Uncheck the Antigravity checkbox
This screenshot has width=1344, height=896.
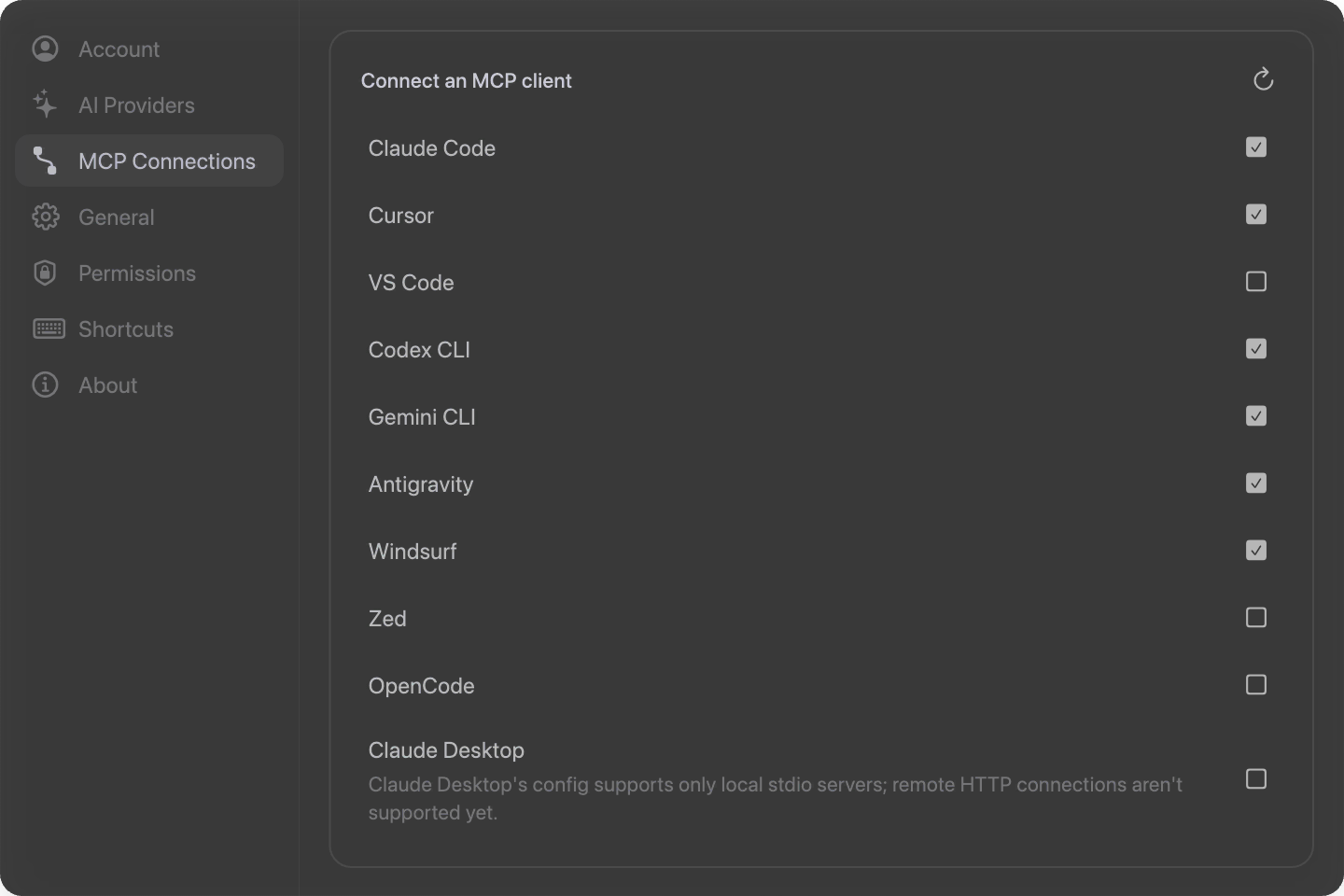pyautogui.click(x=1256, y=483)
